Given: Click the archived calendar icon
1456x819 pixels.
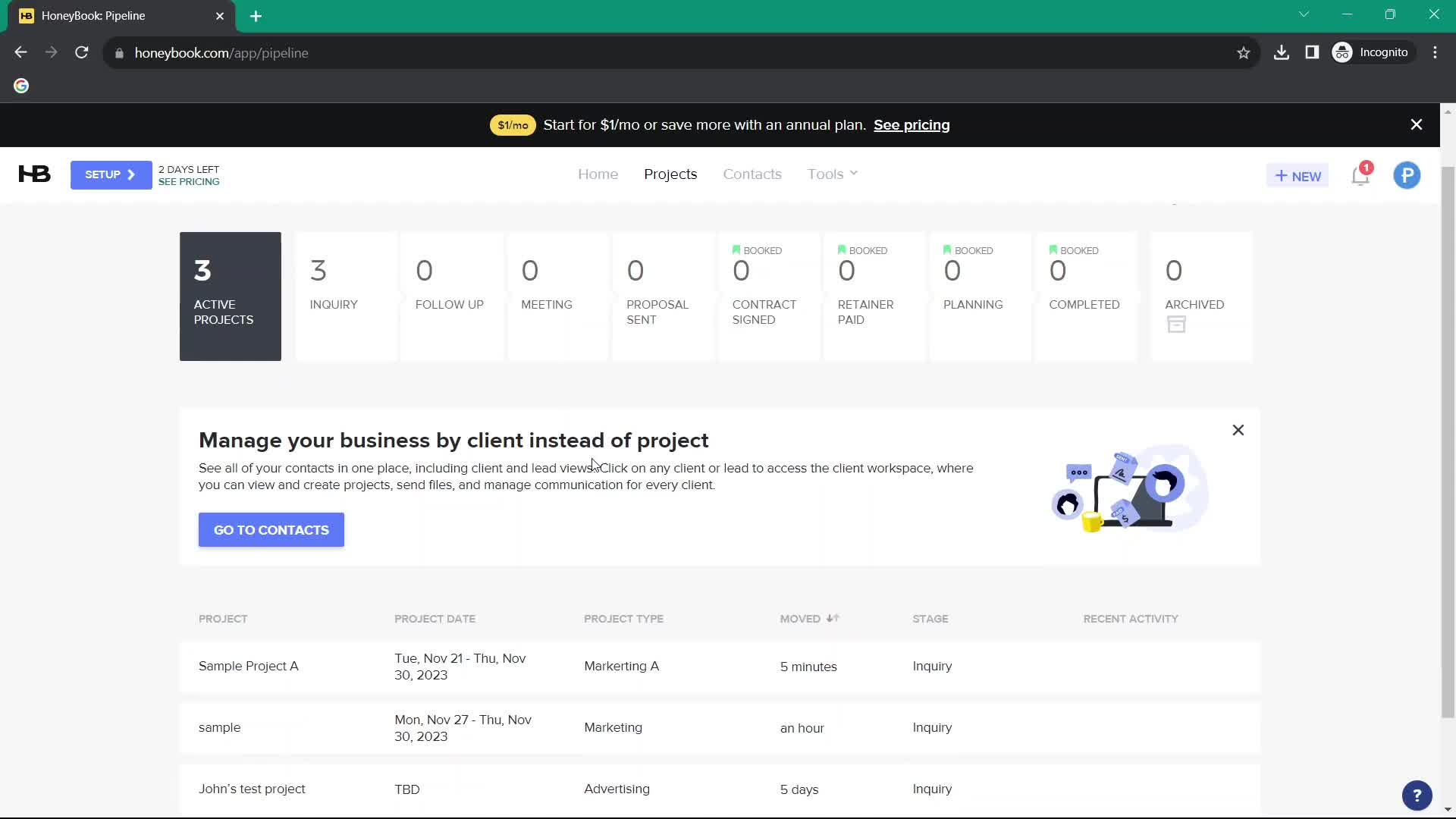Looking at the screenshot, I should [1177, 324].
